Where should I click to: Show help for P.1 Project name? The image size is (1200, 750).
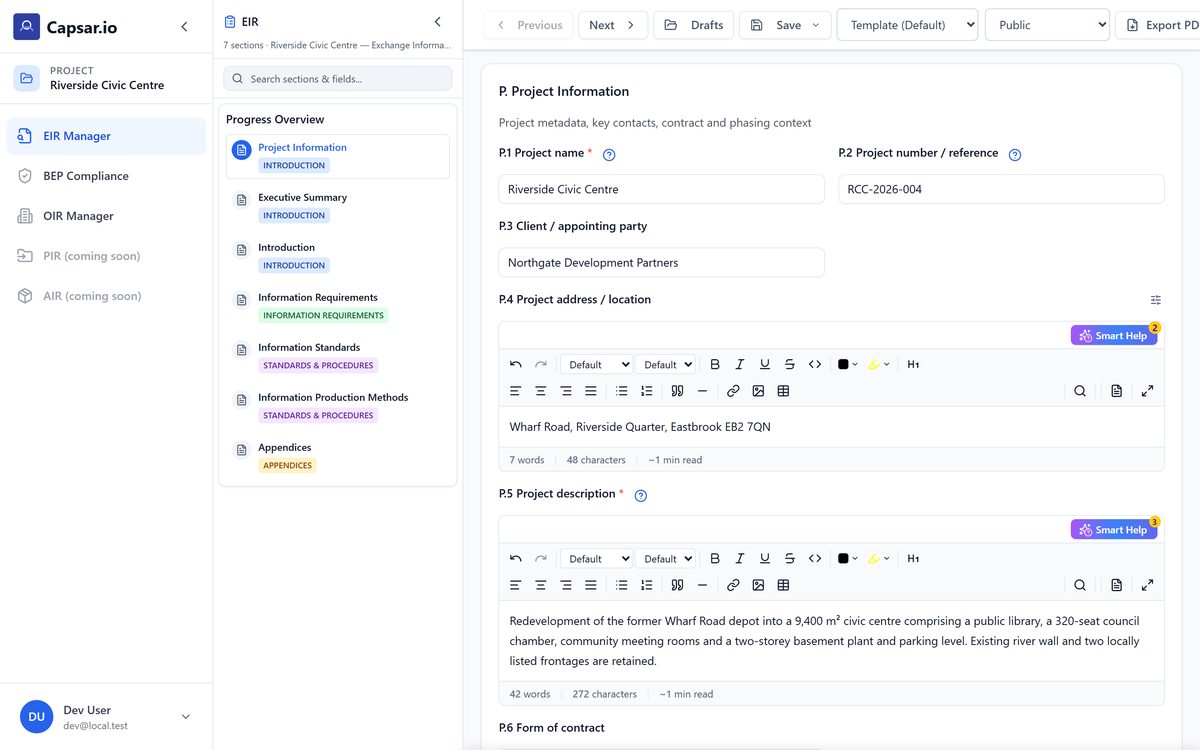click(x=609, y=155)
